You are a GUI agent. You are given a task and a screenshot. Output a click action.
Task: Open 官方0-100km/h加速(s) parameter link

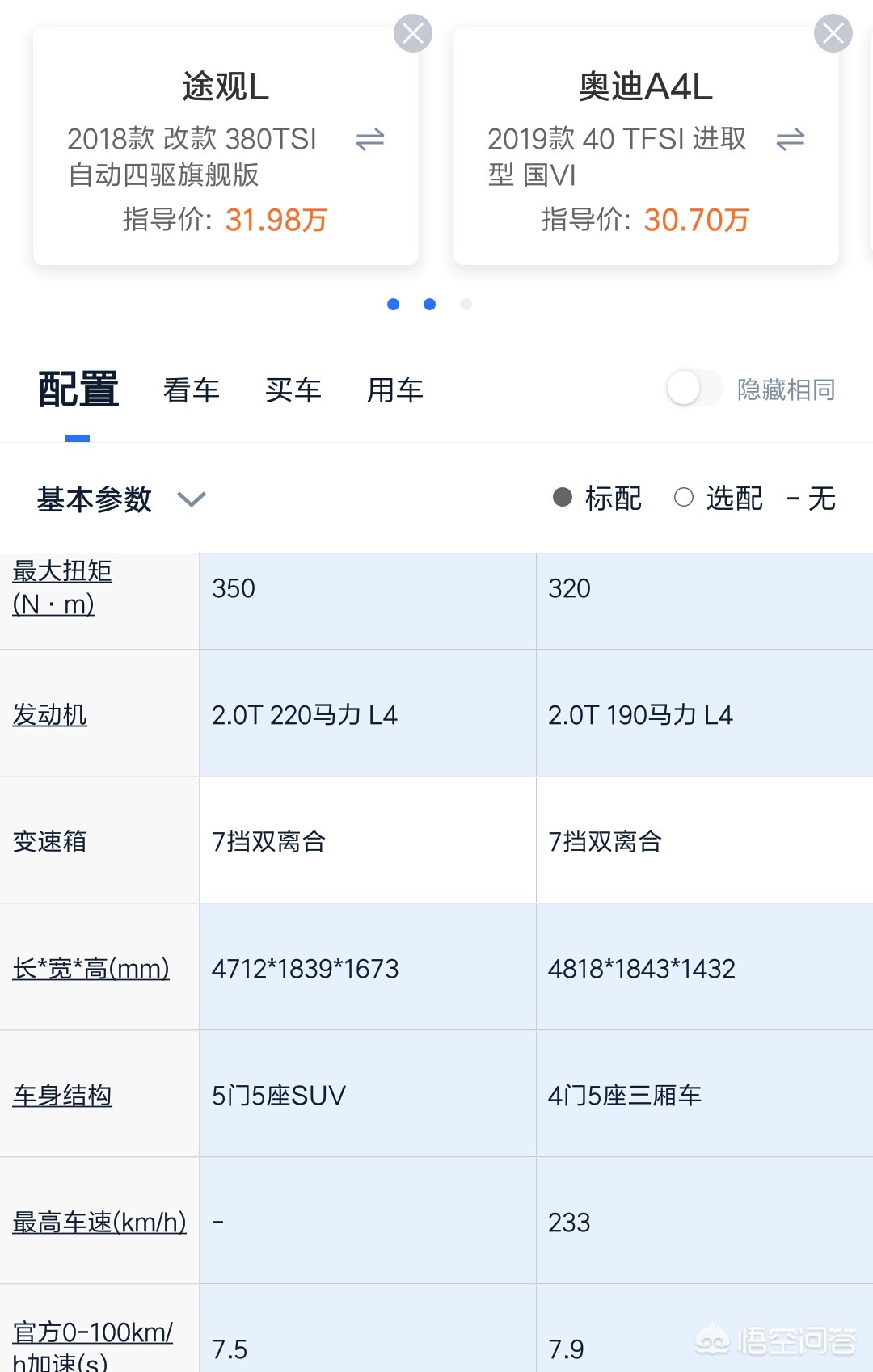click(x=93, y=1346)
